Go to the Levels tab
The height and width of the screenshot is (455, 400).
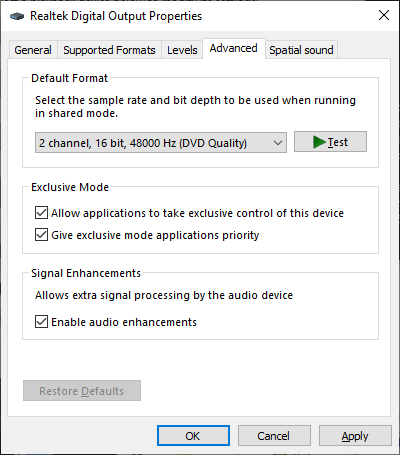(x=182, y=50)
